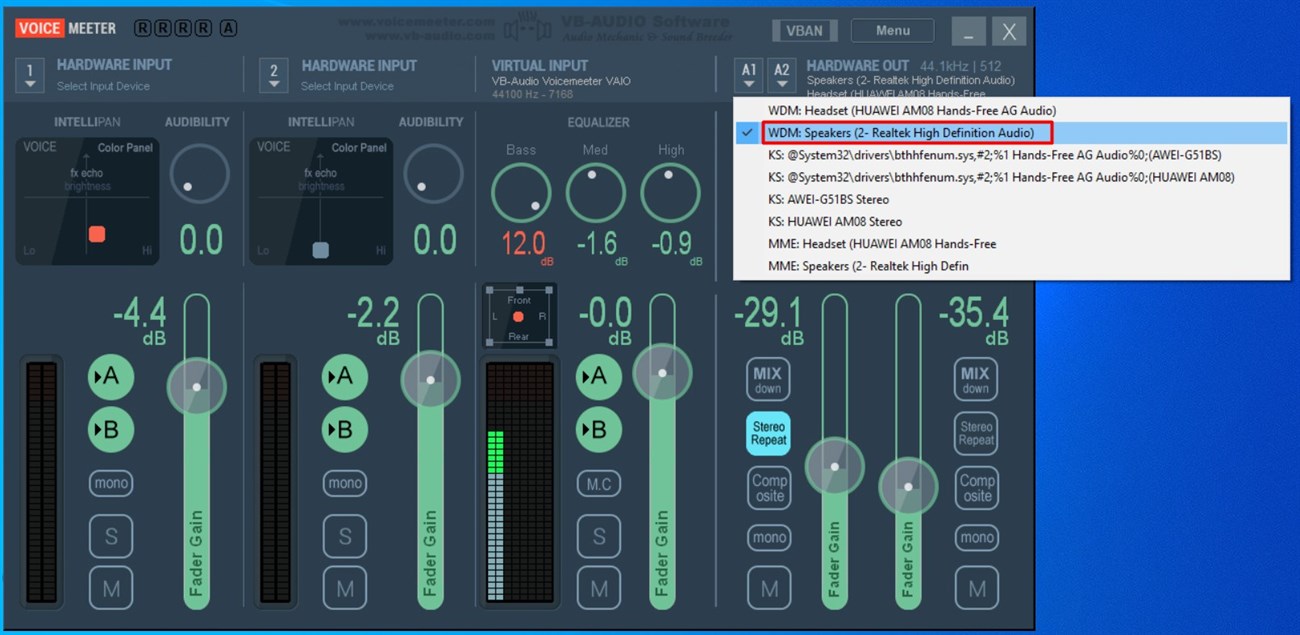
Task: Toggle Stereo Repeat on A1 bus
Action: (x=768, y=433)
